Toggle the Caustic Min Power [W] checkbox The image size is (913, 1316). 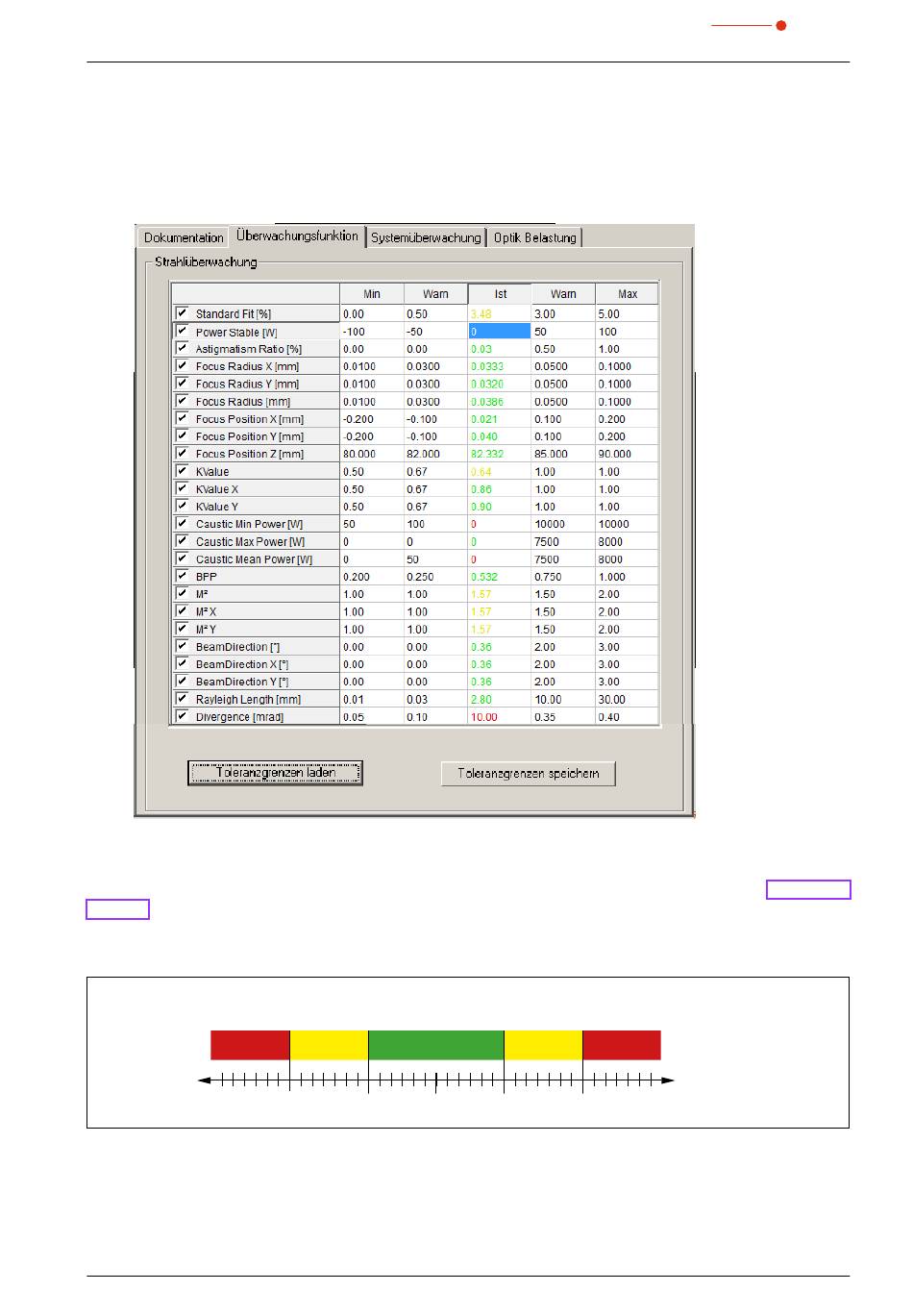tap(182, 523)
